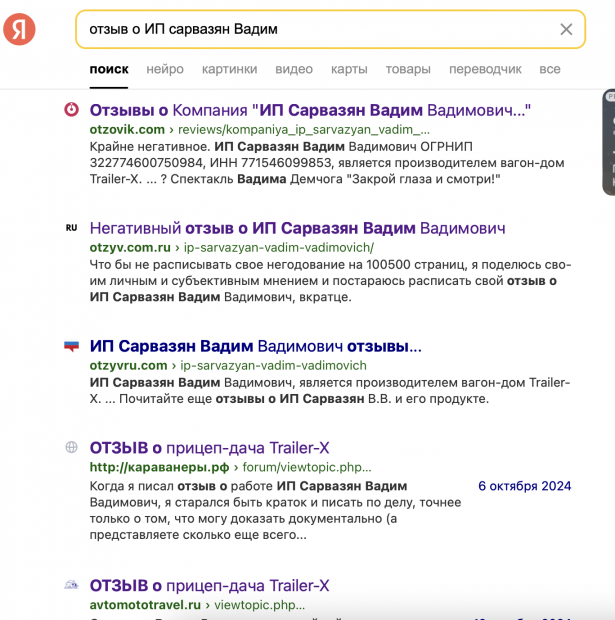
Task: Open the товары tab
Action: click(x=408, y=69)
